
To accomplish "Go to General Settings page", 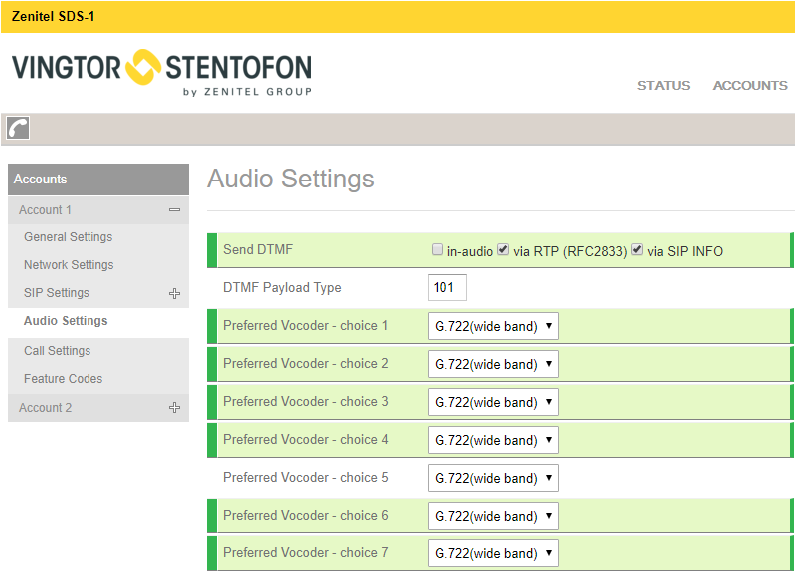I will [x=68, y=237].
